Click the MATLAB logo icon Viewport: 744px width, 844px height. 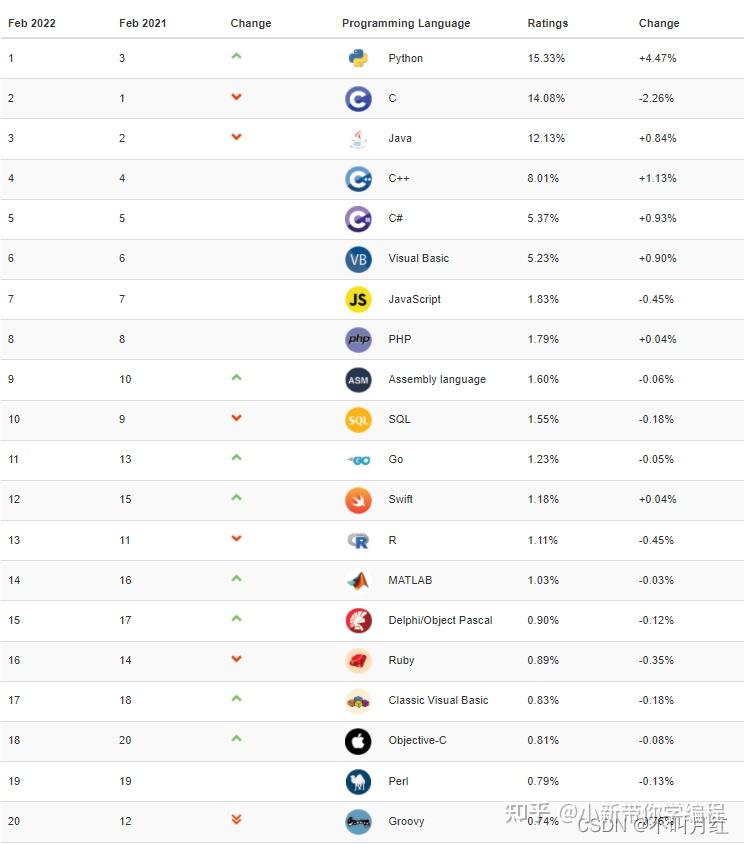tap(358, 580)
